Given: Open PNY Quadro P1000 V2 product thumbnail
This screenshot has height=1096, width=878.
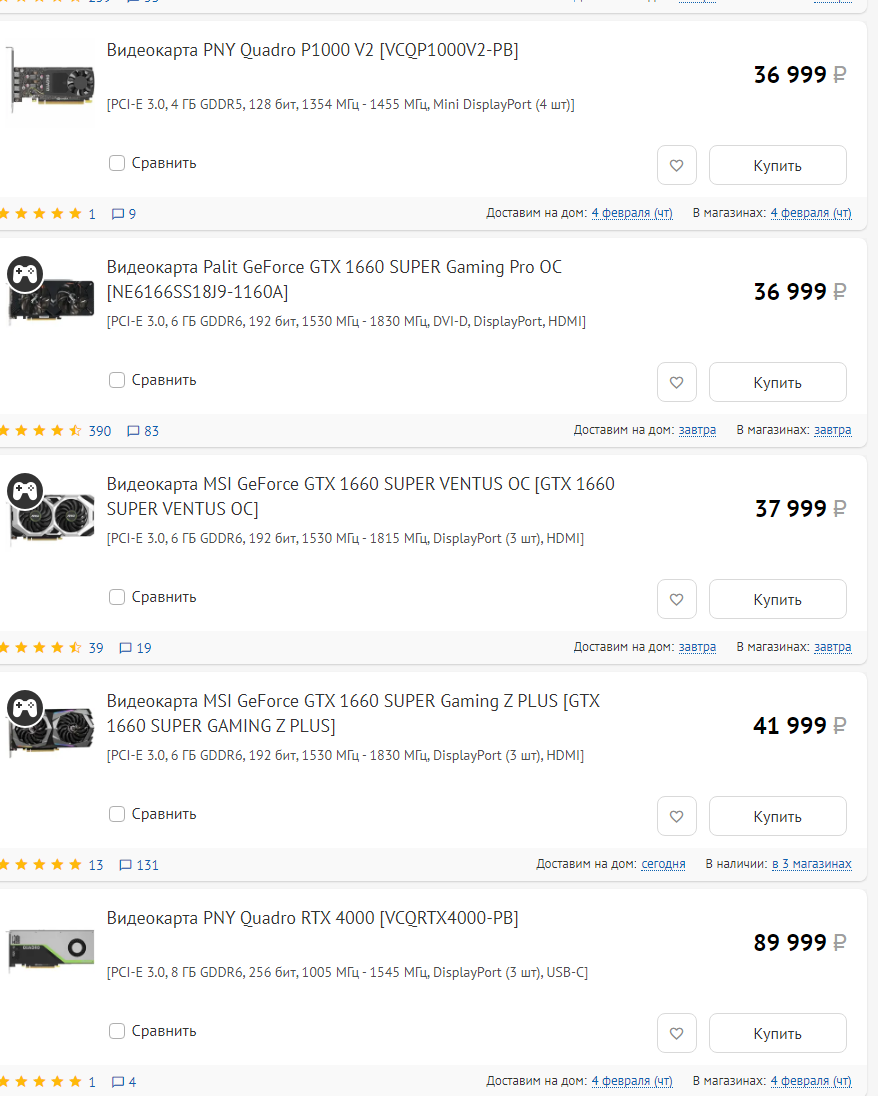Looking at the screenshot, I should 51,80.
